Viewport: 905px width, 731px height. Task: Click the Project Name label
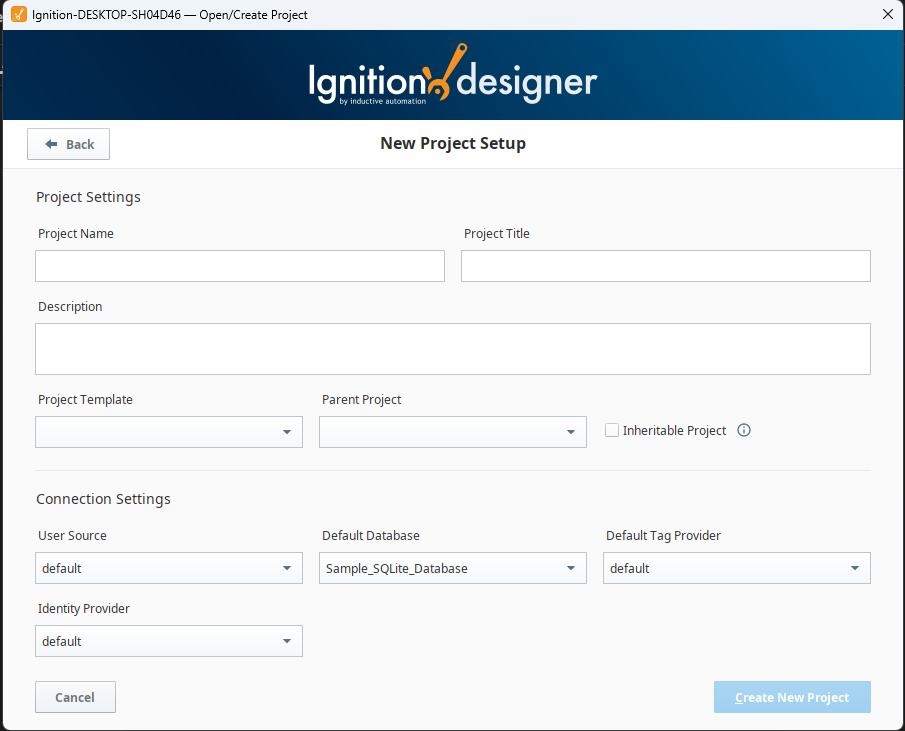76,234
